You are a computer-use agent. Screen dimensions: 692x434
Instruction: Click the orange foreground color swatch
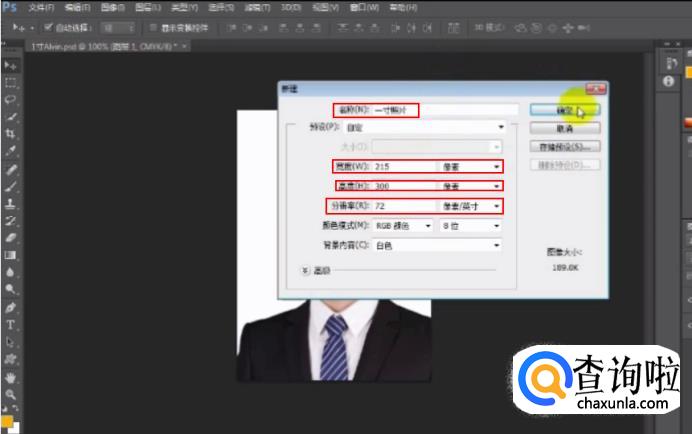[7, 421]
